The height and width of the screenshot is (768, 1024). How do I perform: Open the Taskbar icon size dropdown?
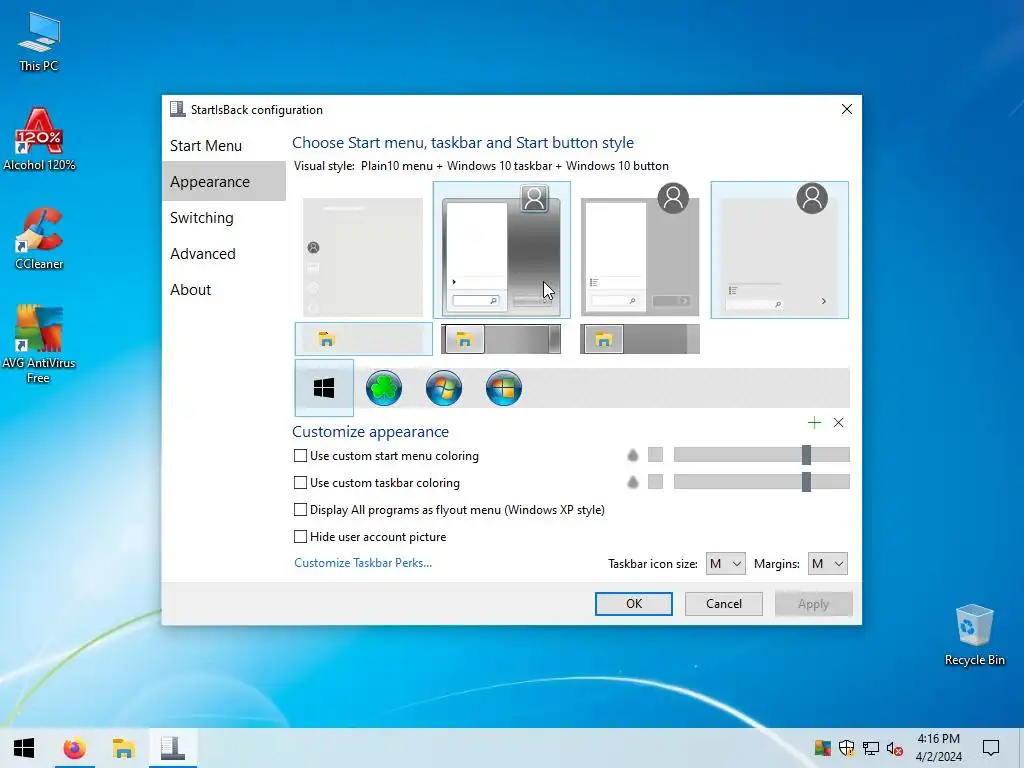[x=725, y=564]
